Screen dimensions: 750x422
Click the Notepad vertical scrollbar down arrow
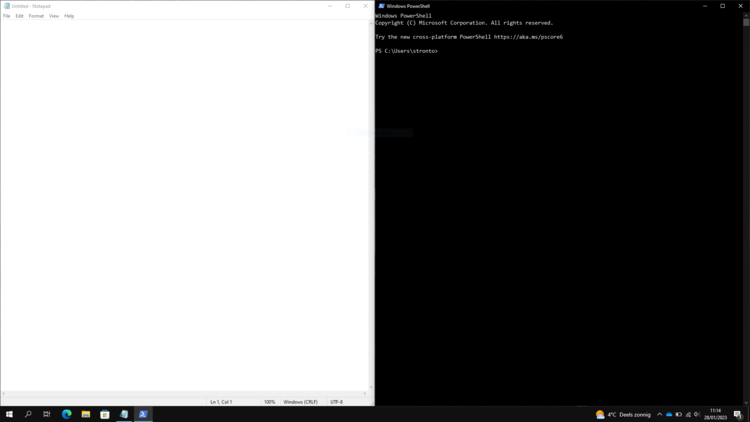(371, 388)
